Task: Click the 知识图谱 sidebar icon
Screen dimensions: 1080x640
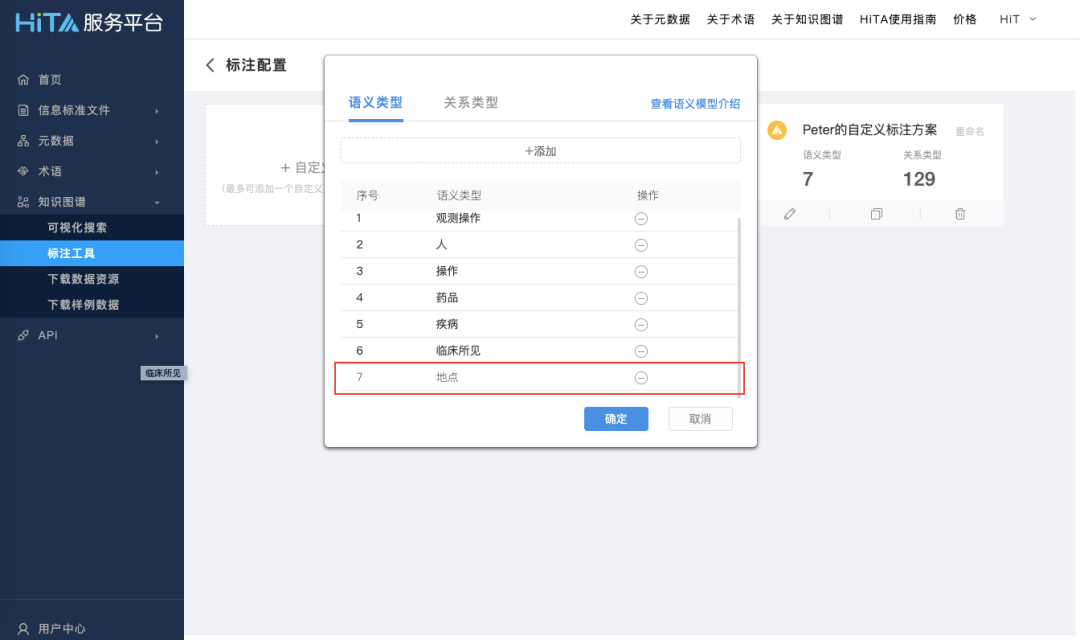Action: pyautogui.click(x=23, y=202)
